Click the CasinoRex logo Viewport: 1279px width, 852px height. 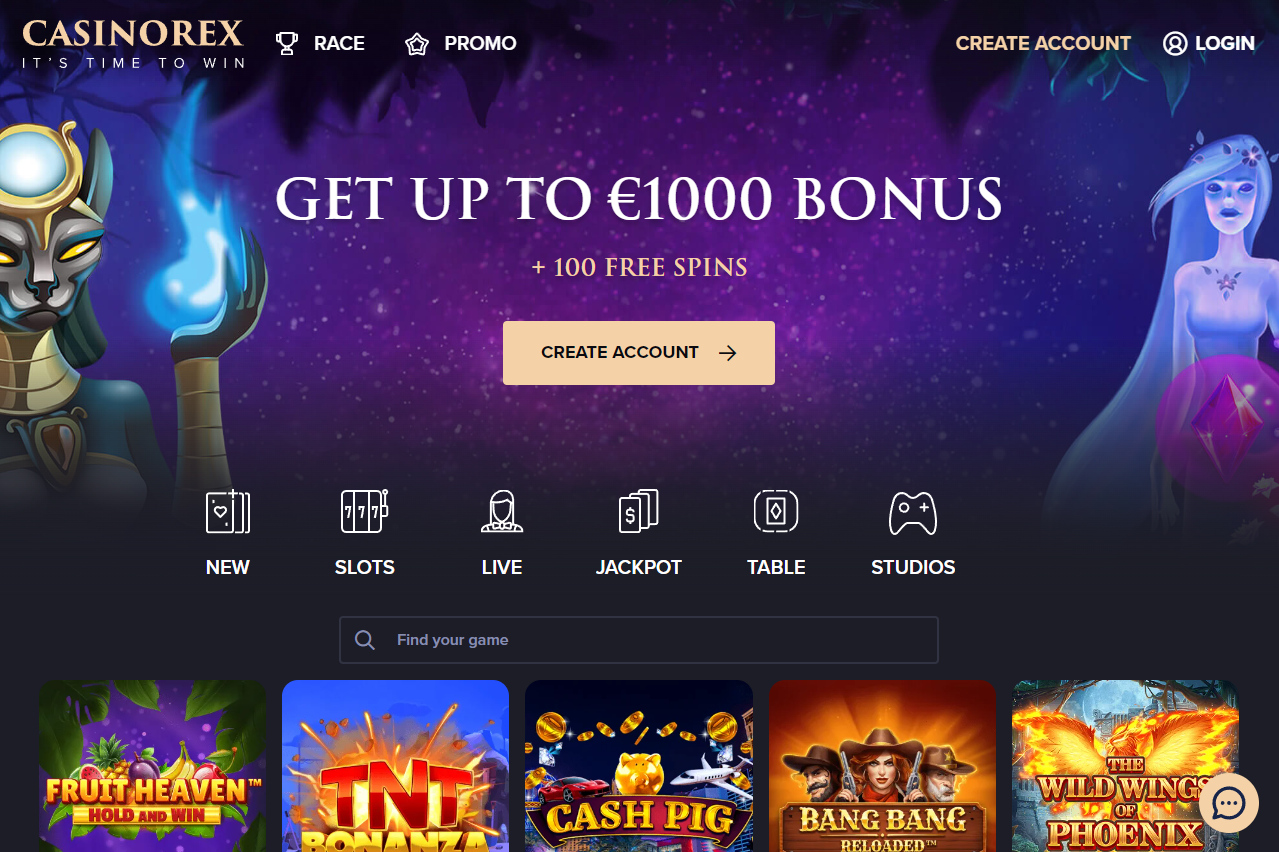click(x=133, y=43)
